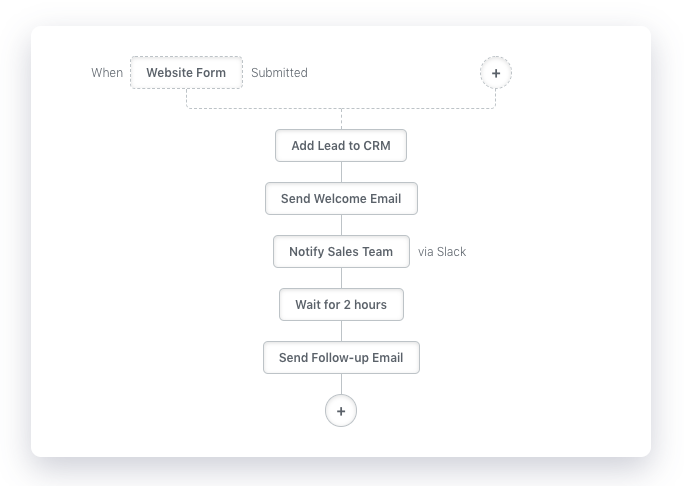Image resolution: width=684 pixels, height=486 pixels.
Task: Click the 'Submitted' trigger text
Action: (x=279, y=72)
